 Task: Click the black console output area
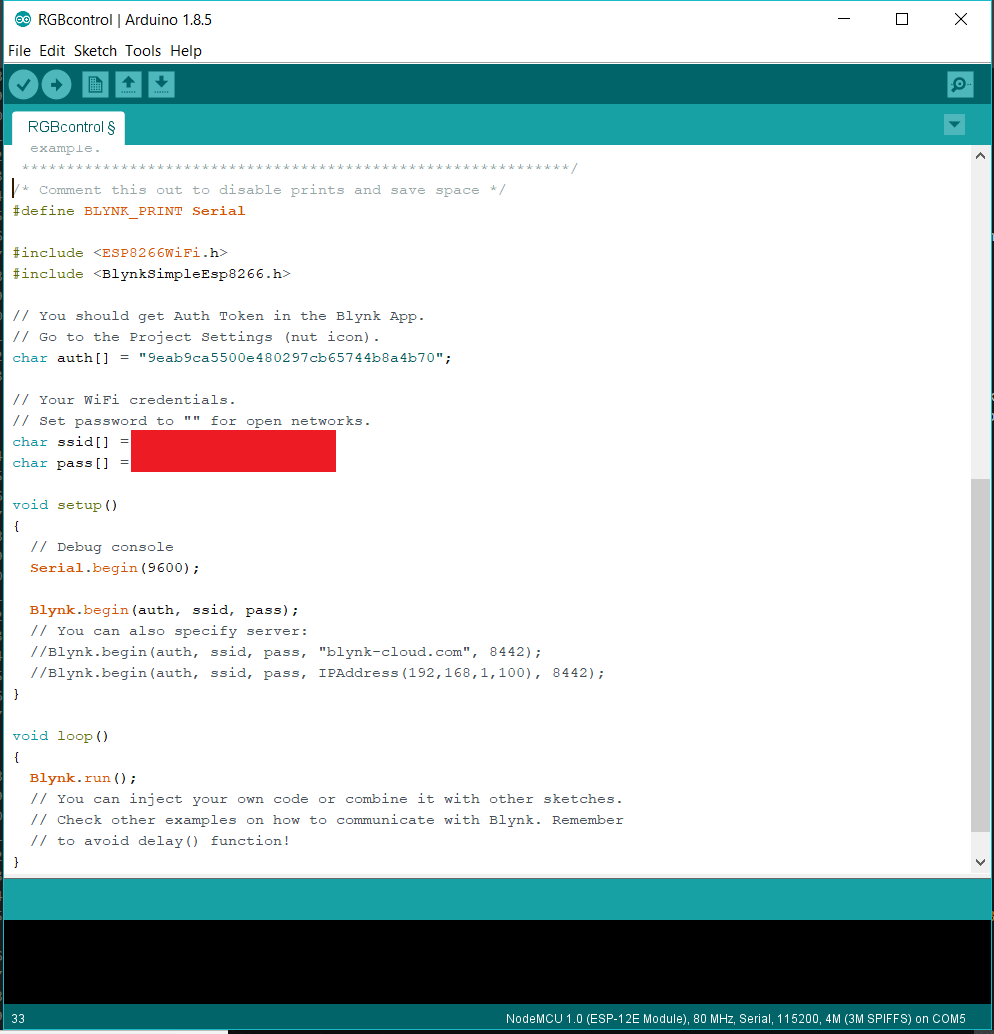pyautogui.click(x=497, y=961)
